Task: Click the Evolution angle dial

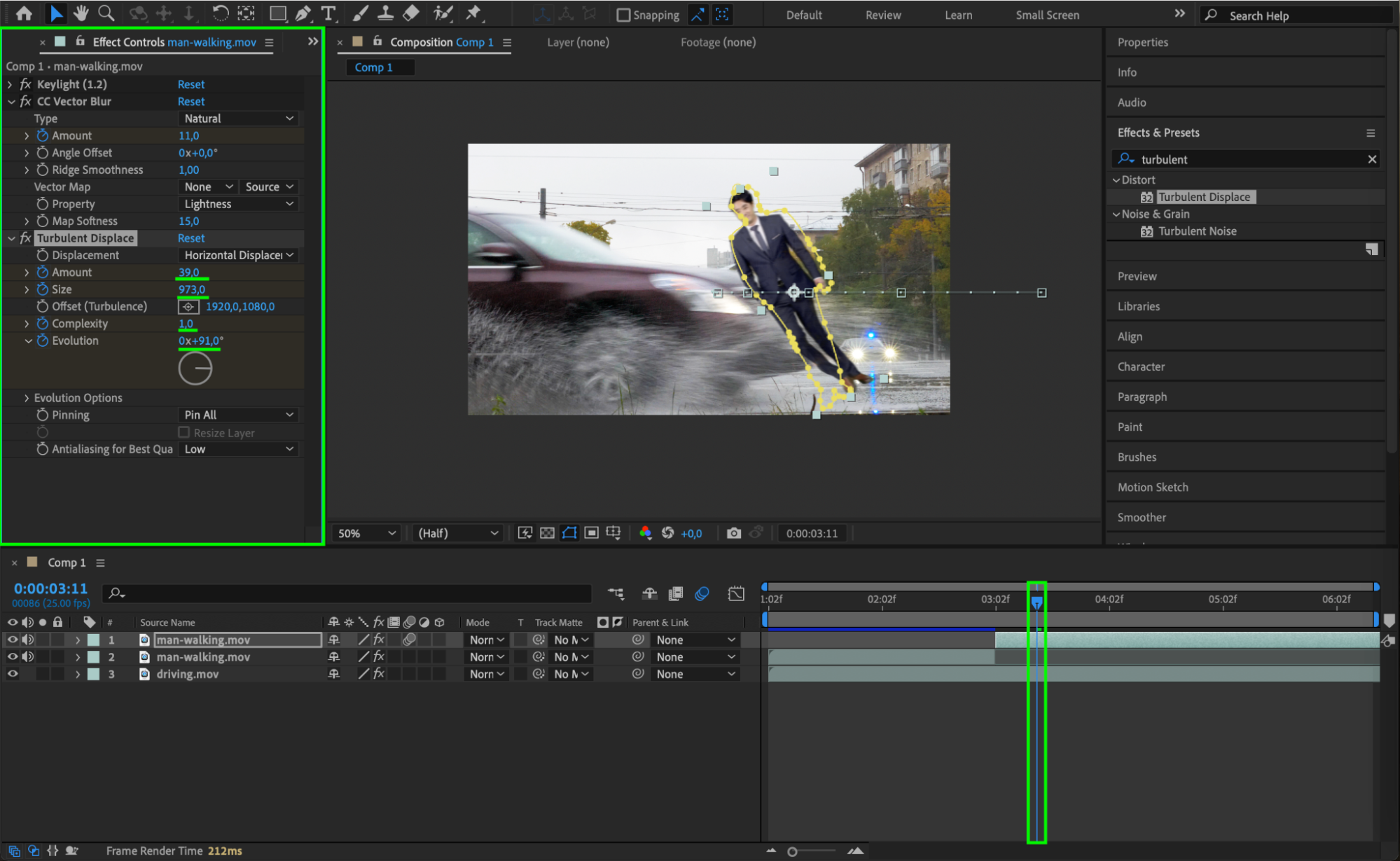Action: [x=195, y=368]
